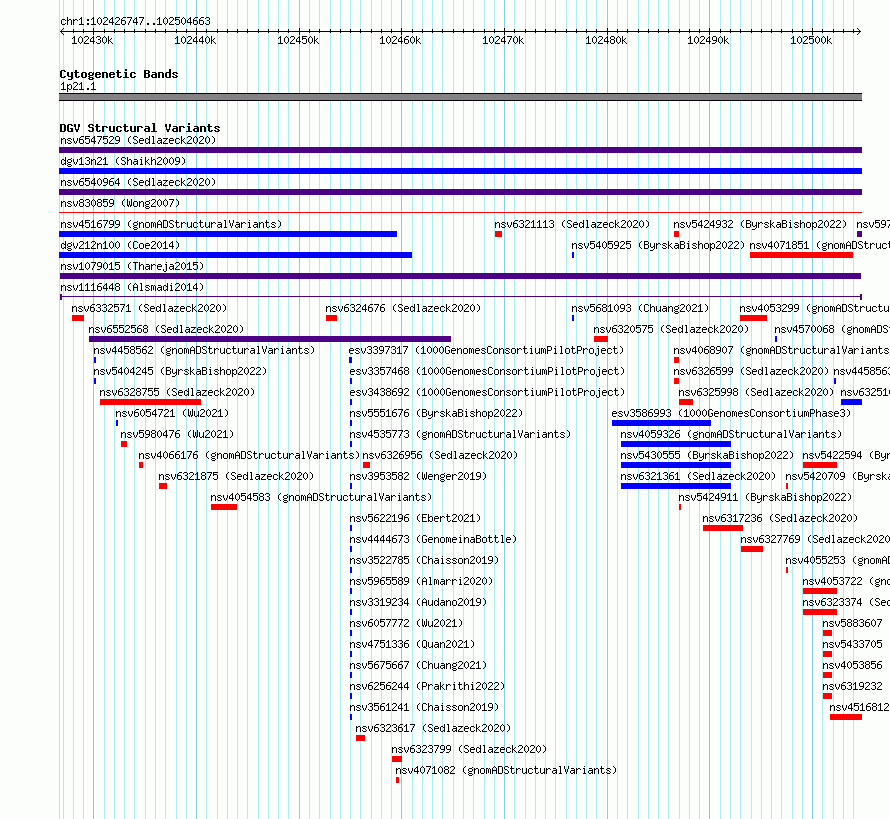The width and height of the screenshot is (890, 819).
Task: Click red bar under nsv4071851
Action: pyautogui.click(x=801, y=255)
